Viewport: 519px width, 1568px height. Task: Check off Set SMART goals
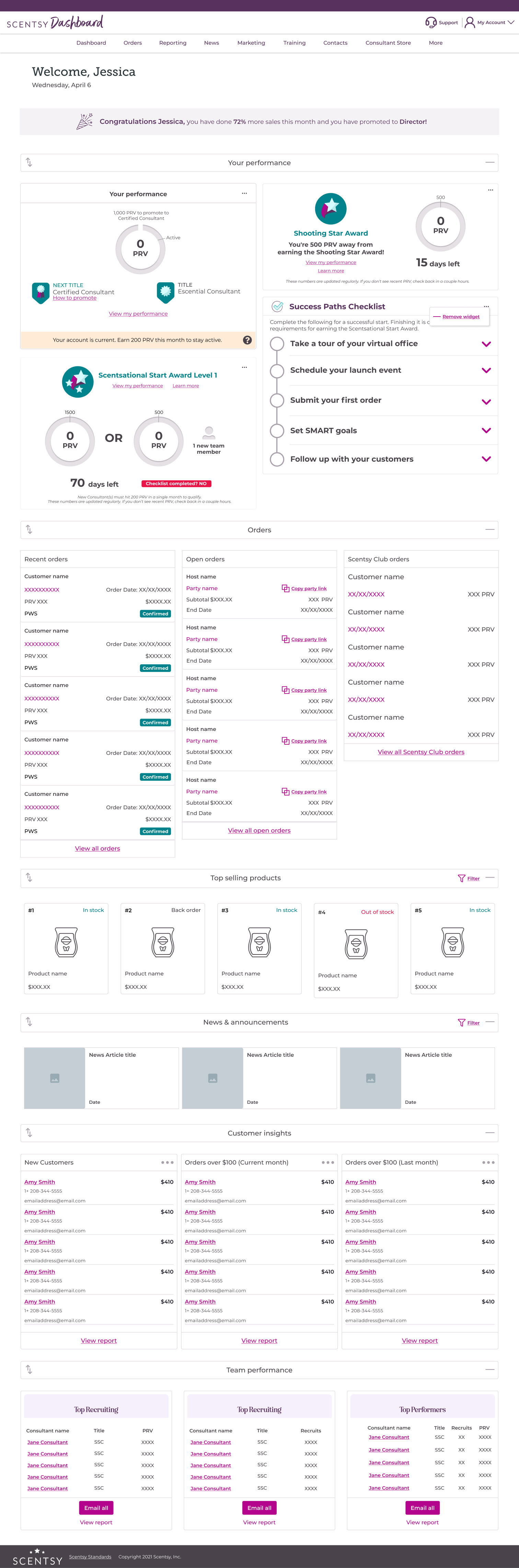[277, 431]
